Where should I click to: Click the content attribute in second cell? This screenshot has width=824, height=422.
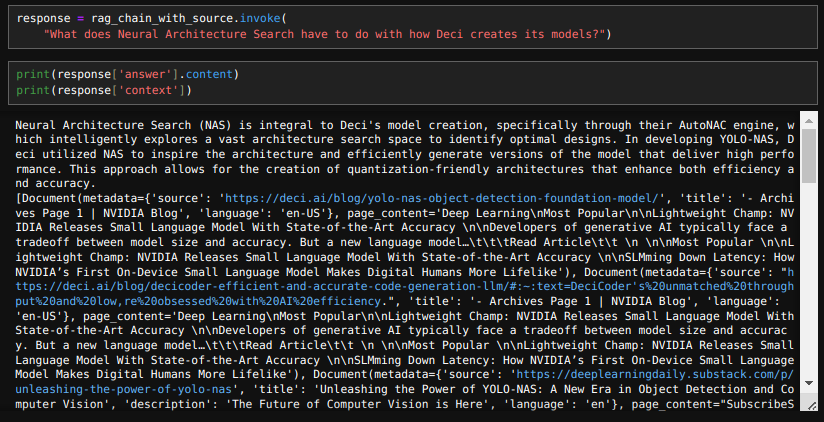(209, 74)
